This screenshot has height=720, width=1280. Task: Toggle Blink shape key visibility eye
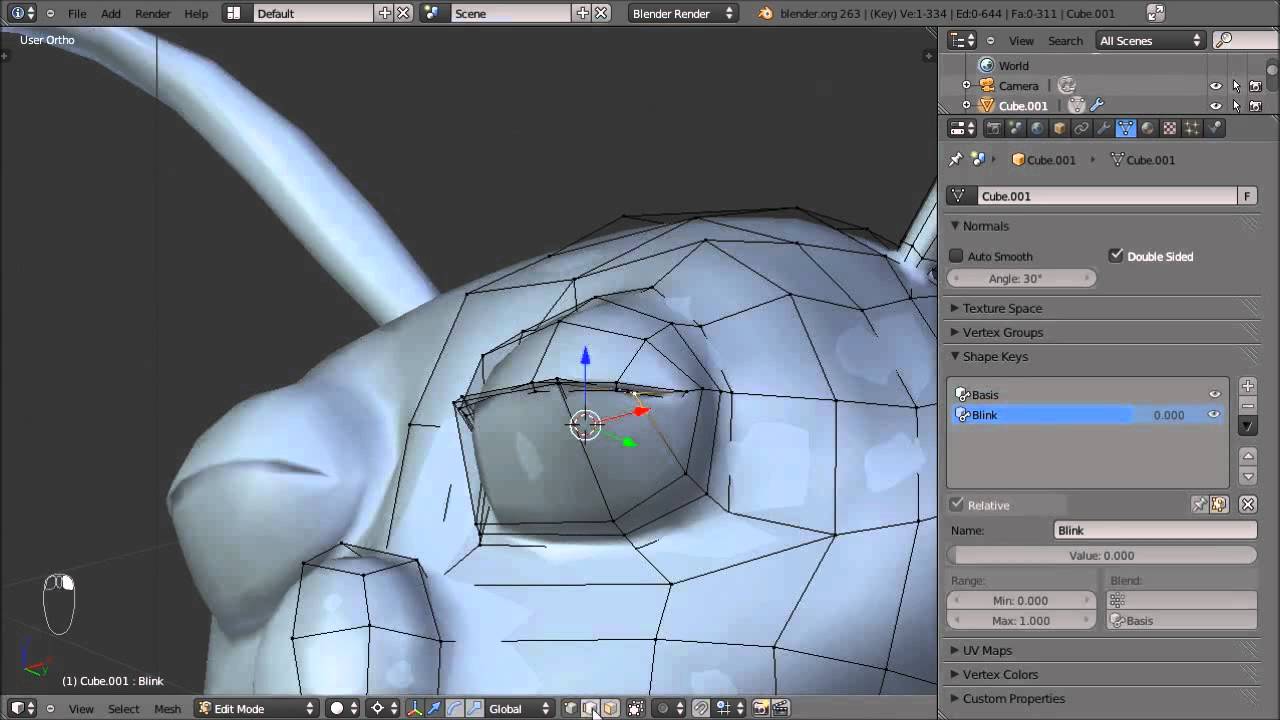[x=1213, y=414]
